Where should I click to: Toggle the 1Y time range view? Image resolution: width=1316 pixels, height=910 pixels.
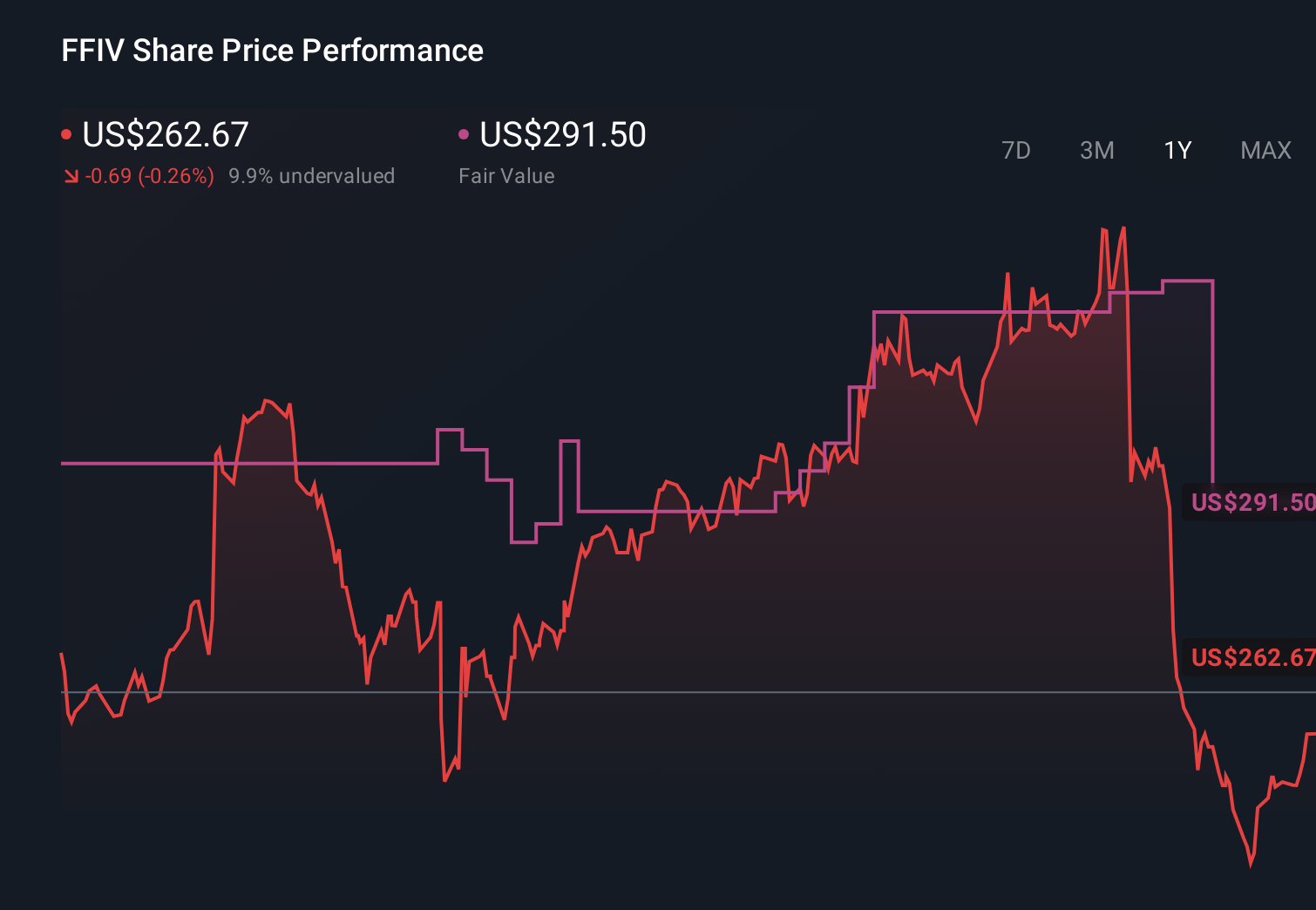click(1177, 150)
